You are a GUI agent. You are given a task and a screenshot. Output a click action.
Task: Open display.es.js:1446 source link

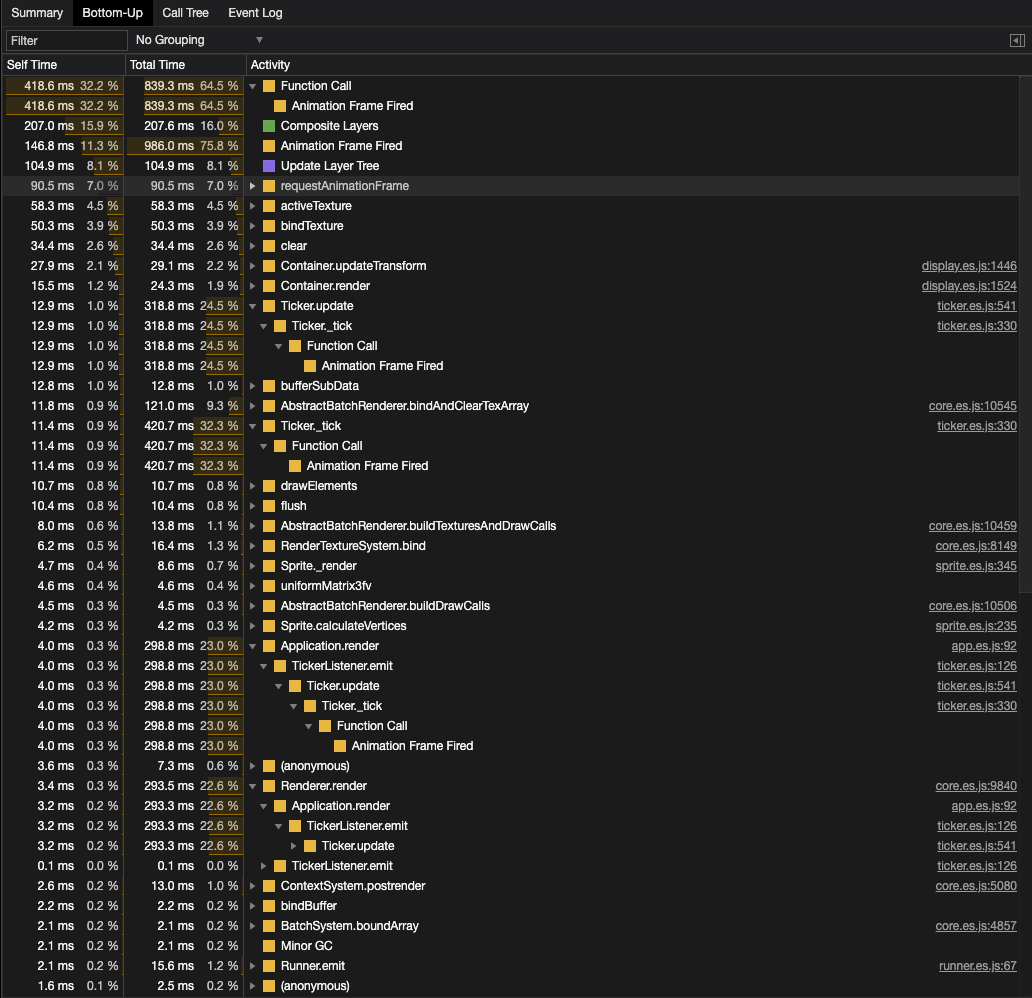pos(969,266)
